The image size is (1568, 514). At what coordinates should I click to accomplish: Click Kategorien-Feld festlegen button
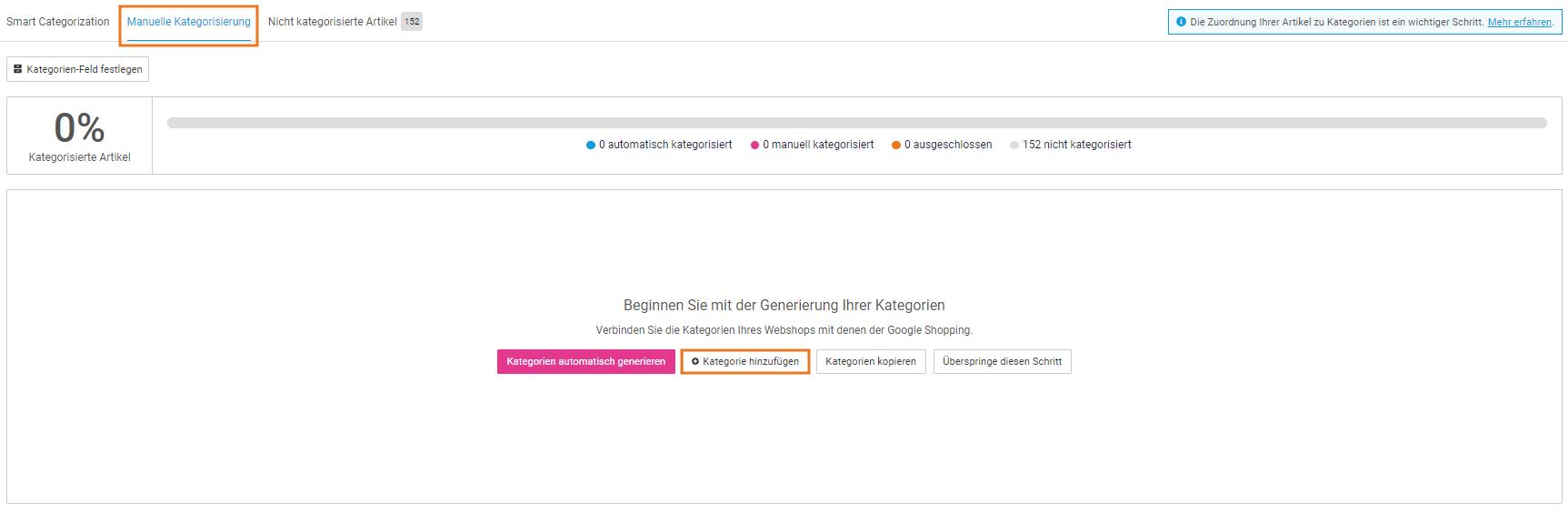pyautogui.click(x=78, y=69)
